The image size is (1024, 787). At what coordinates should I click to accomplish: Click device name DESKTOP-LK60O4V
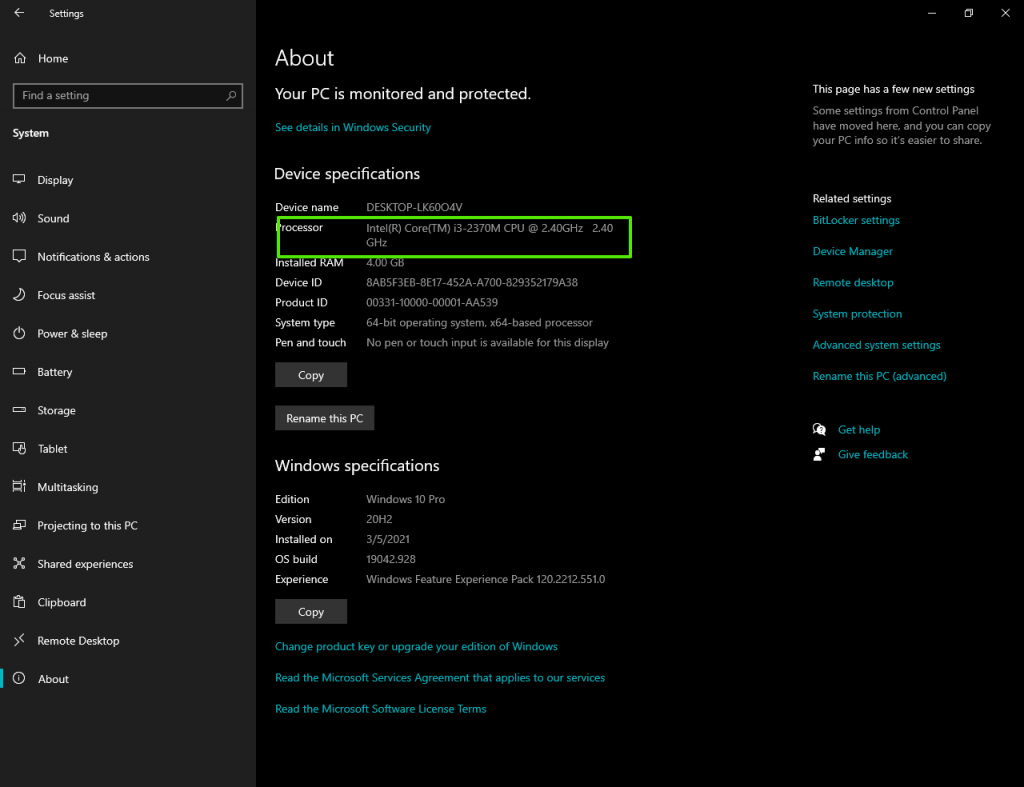414,207
